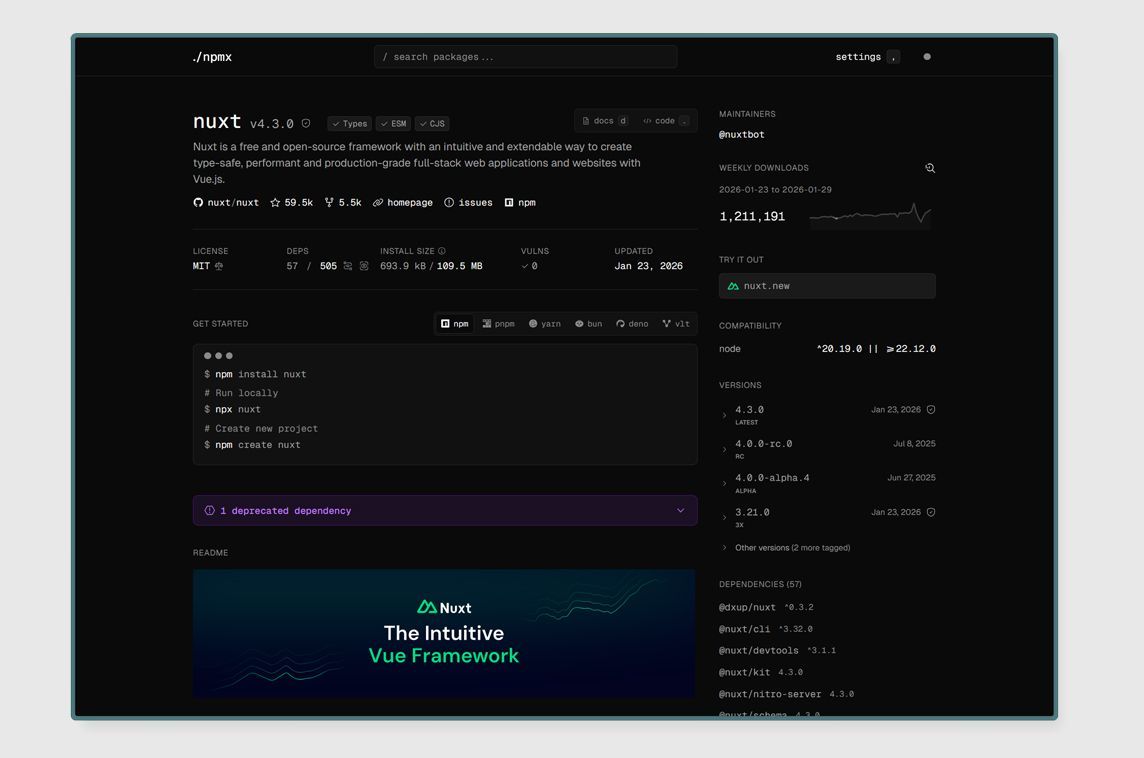Click the star count 59.5k

(x=292, y=203)
